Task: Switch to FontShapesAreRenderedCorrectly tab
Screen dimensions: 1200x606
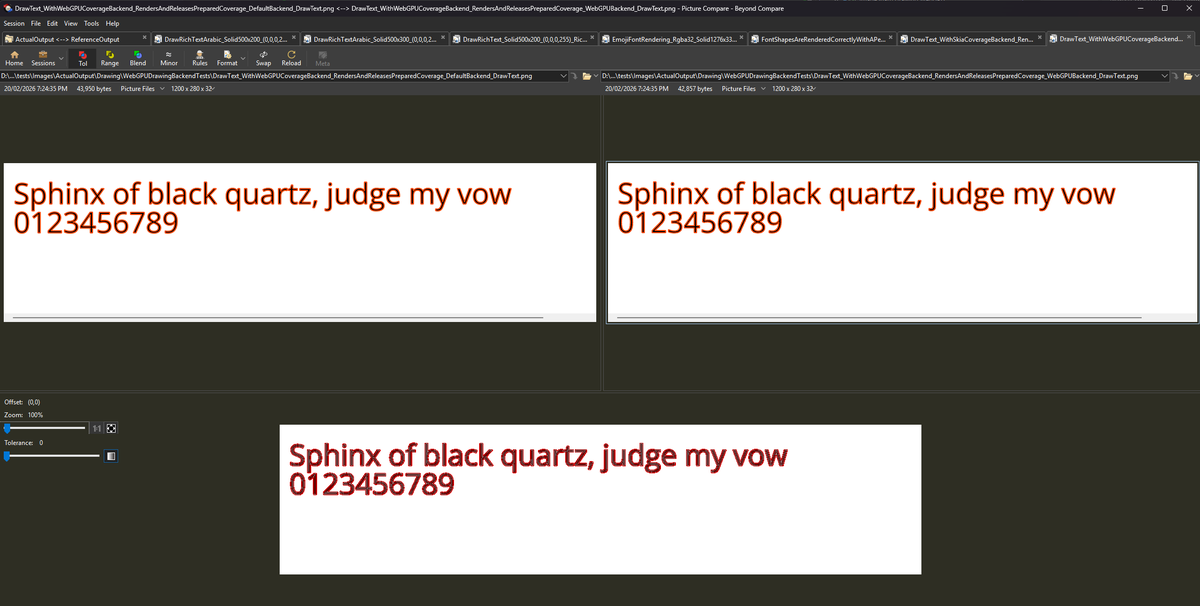Action: click(x=821, y=39)
